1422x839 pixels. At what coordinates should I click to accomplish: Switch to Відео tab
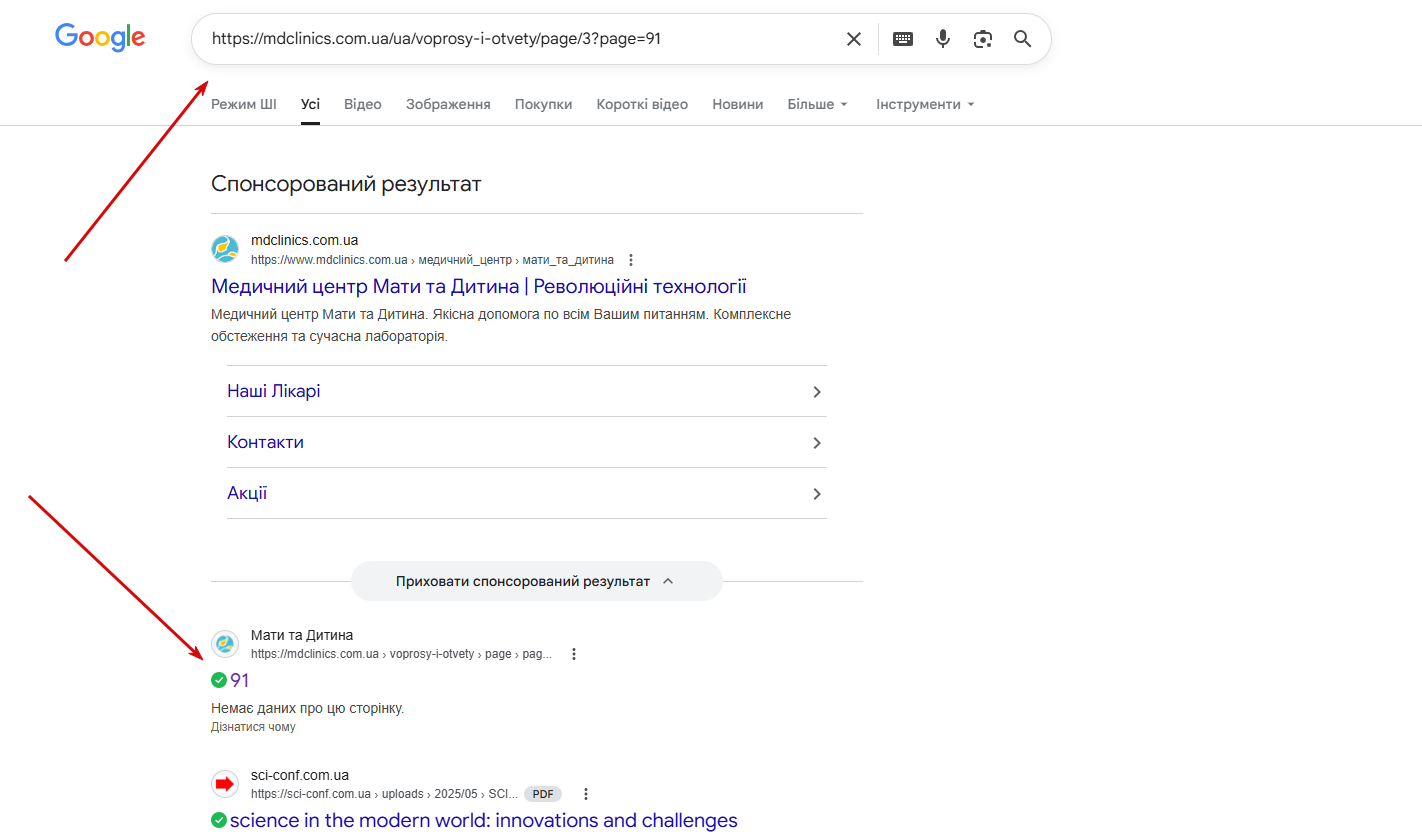tap(363, 104)
